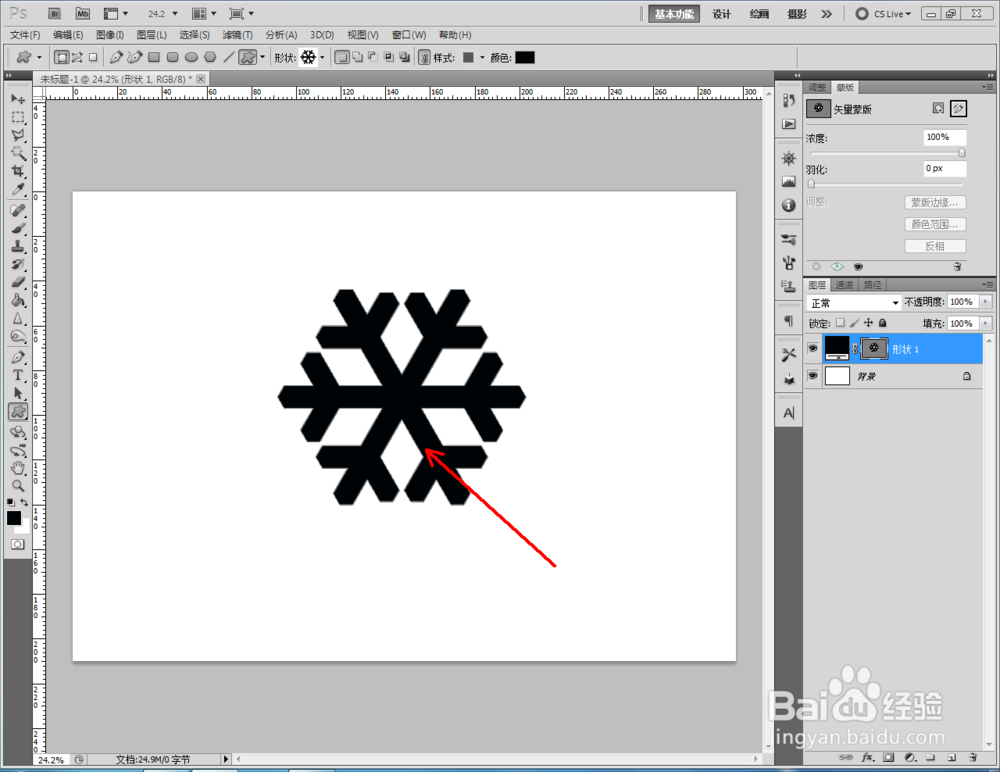
Task: Select the Hand tool
Action: pyautogui.click(x=18, y=468)
